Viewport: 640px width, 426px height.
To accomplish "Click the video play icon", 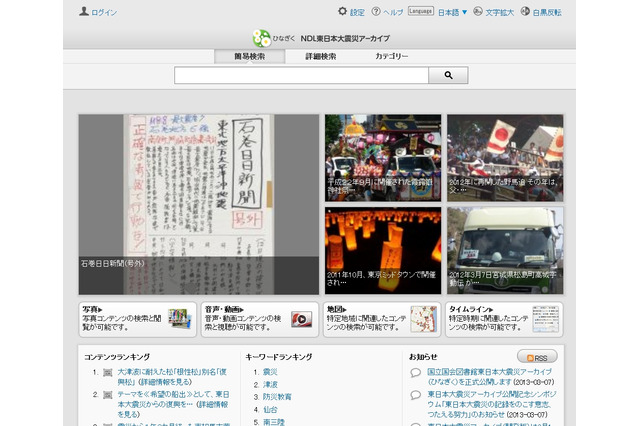I will [x=302, y=319].
